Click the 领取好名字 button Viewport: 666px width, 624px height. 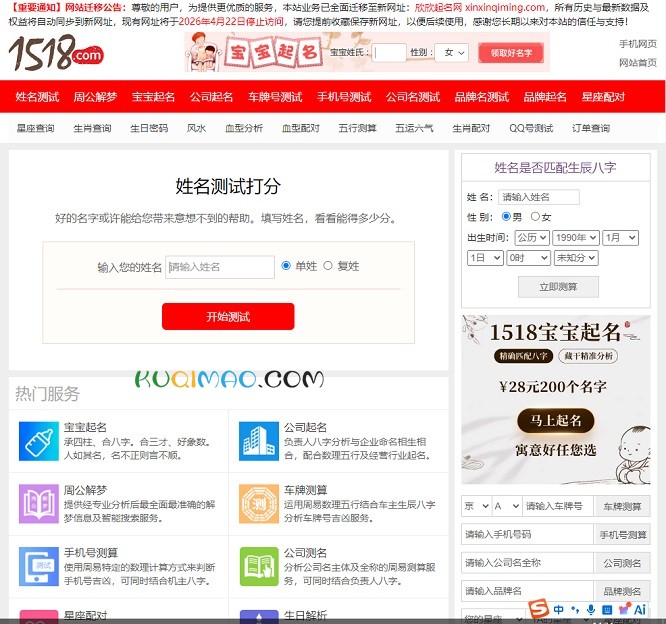511,53
